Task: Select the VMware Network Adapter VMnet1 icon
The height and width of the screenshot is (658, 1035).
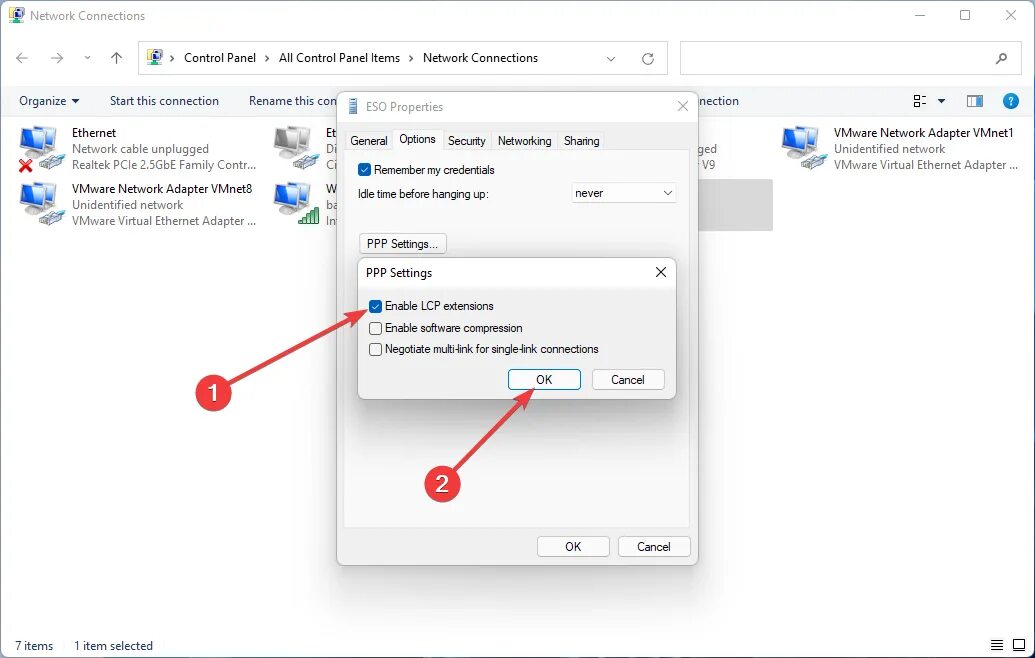Action: [803, 148]
